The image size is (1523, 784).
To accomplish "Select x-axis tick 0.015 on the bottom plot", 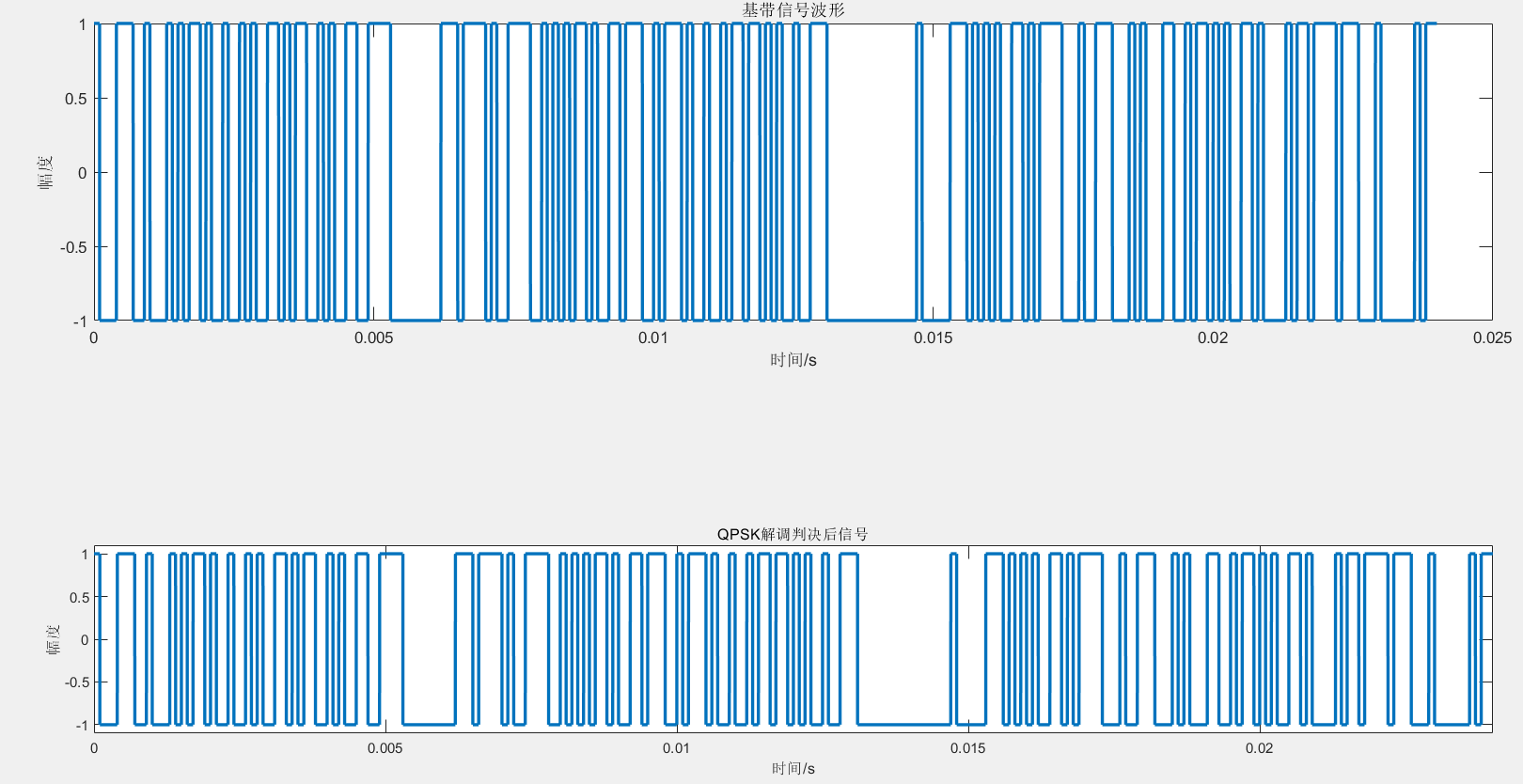I will [967, 748].
